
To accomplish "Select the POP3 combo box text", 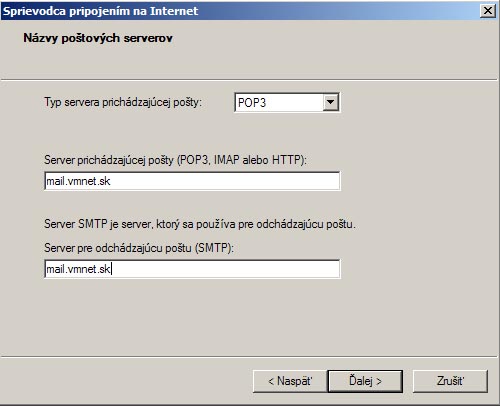I will point(252,103).
